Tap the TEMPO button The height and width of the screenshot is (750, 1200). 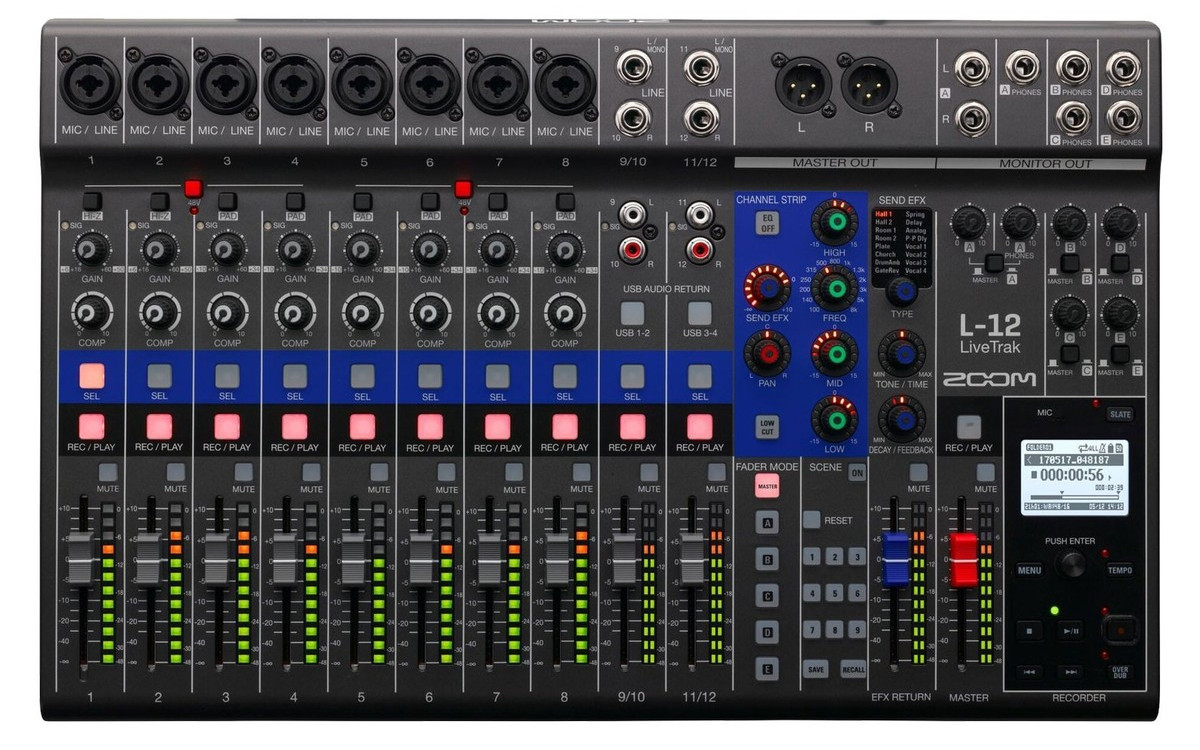click(1119, 570)
